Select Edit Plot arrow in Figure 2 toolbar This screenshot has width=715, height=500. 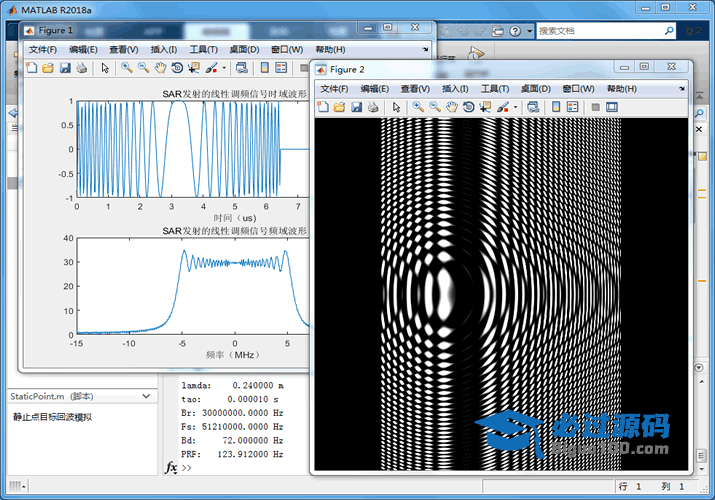tap(397, 107)
